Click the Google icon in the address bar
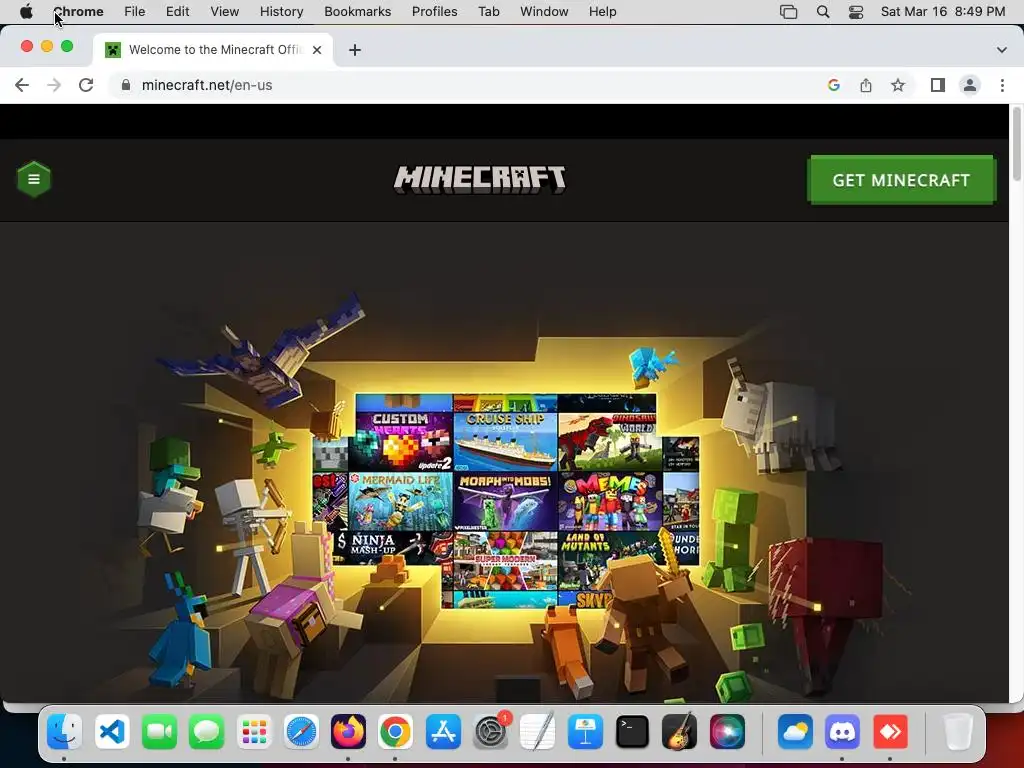This screenshot has height=768, width=1024. (x=833, y=85)
